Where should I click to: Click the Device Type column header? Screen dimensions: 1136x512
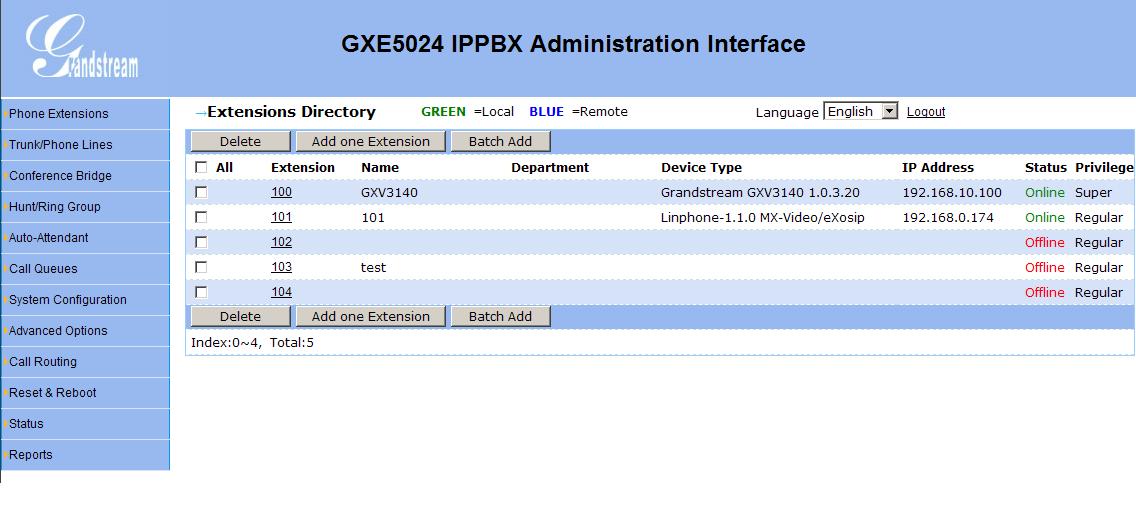701,167
